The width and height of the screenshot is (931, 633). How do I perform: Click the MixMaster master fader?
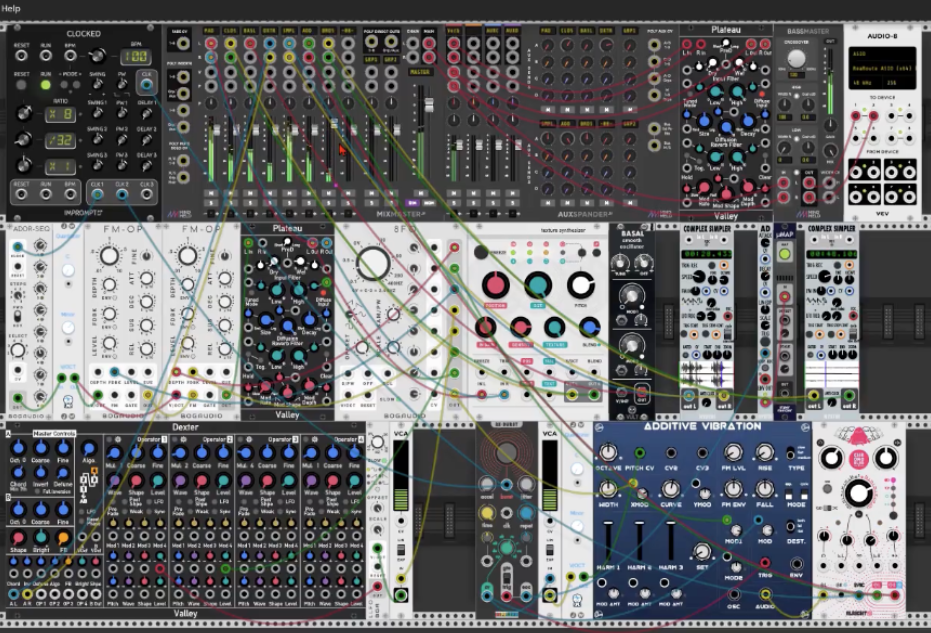[x=428, y=106]
